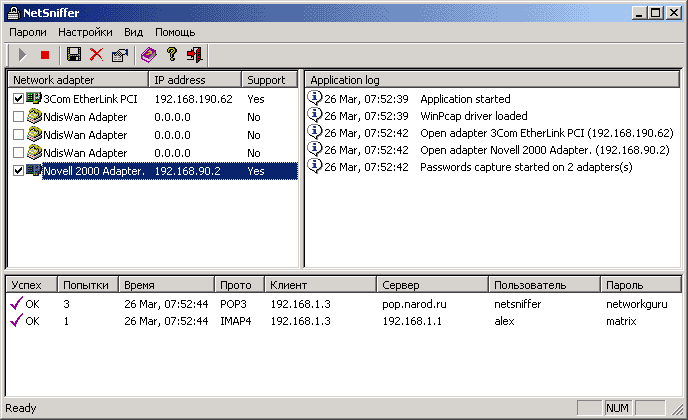Click the captured password matrix
688x420 pixels.
tap(621, 321)
